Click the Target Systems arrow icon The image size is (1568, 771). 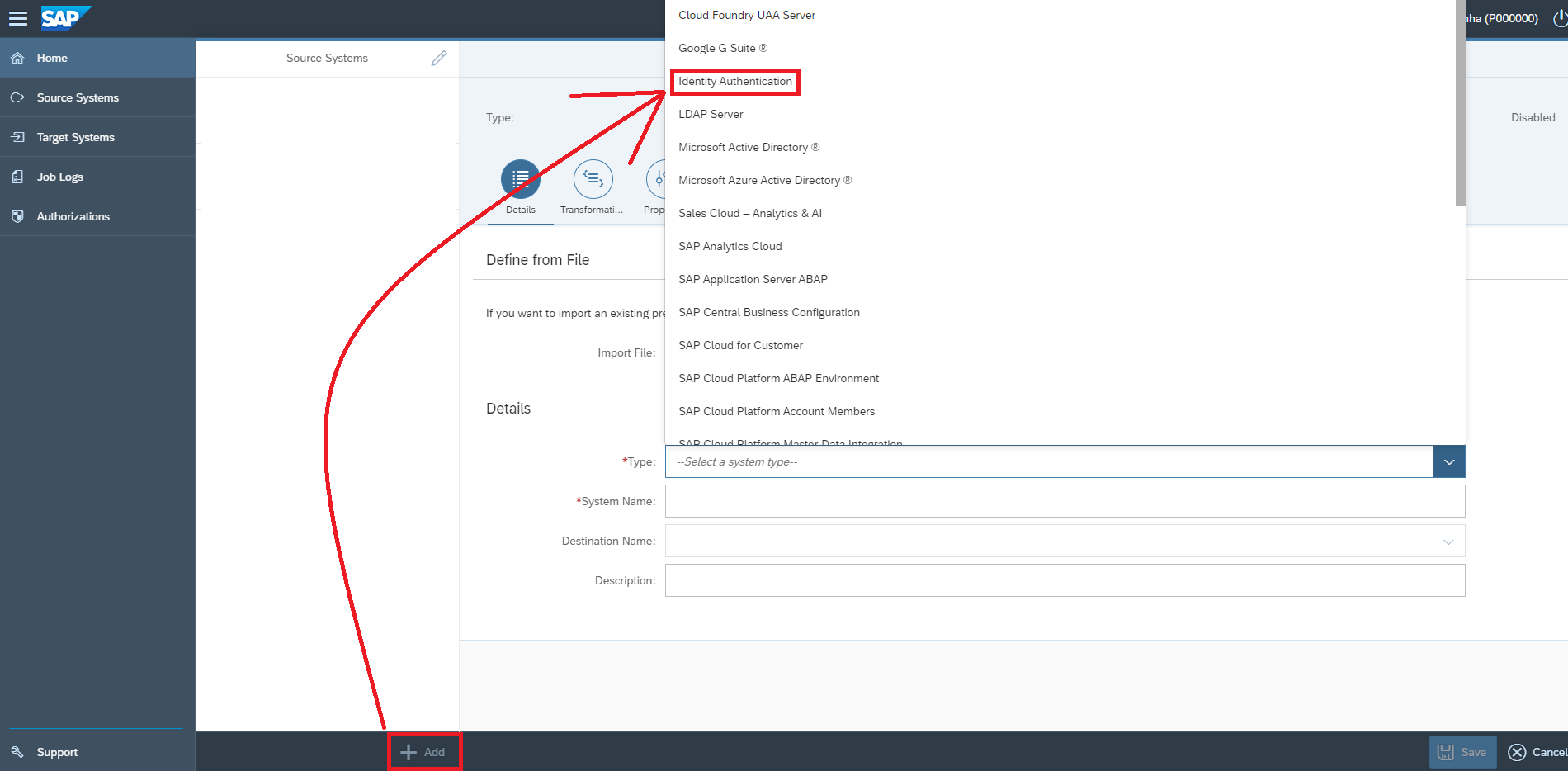coord(17,137)
